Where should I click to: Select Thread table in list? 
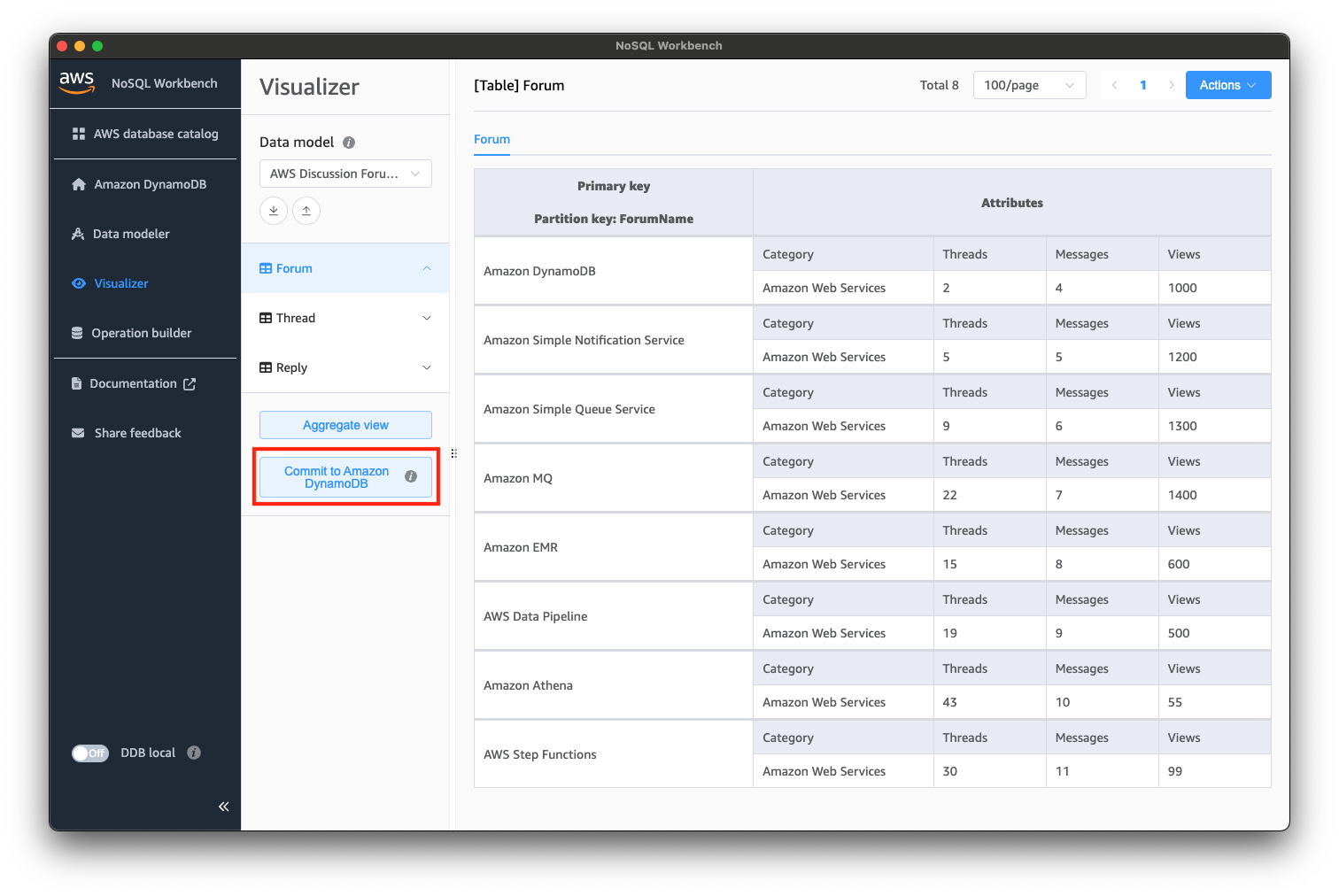[345, 318]
